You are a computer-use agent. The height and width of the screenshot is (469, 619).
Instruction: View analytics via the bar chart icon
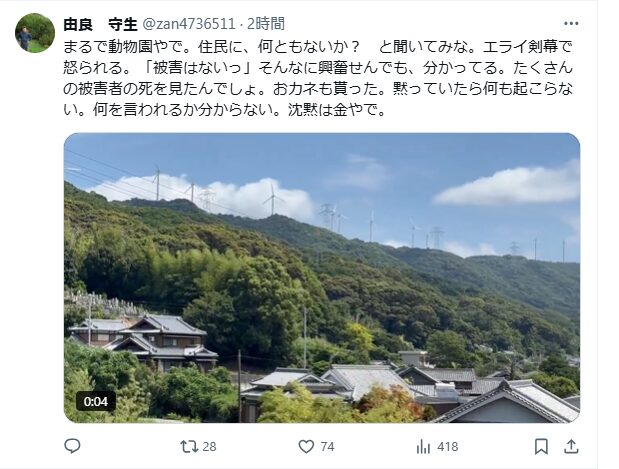[x=423, y=446]
